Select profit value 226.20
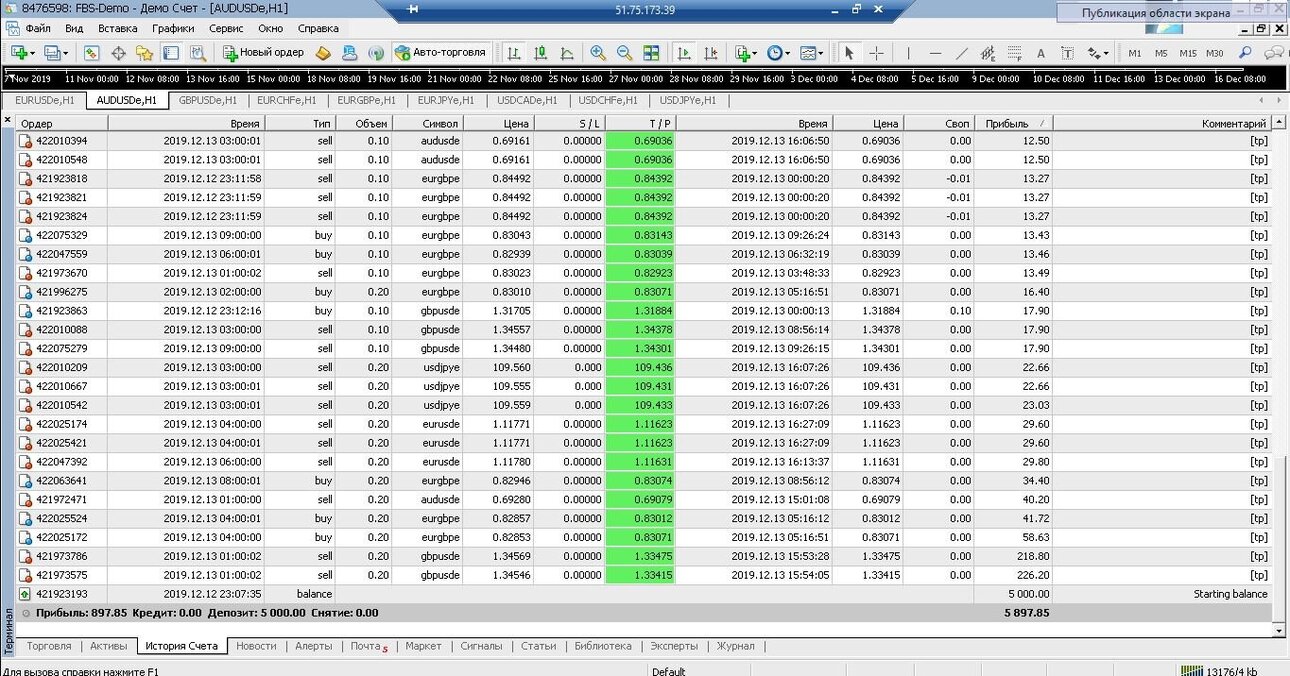Viewport: 1290px width, 676px height. [1032, 575]
